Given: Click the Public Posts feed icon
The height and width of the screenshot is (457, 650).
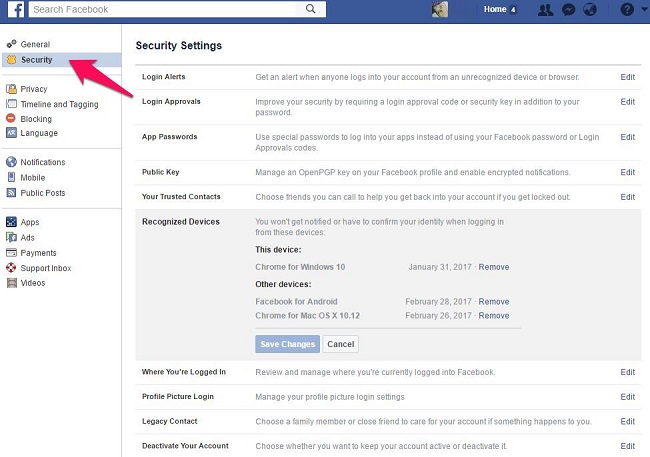Looking at the screenshot, I should pos(11,192).
